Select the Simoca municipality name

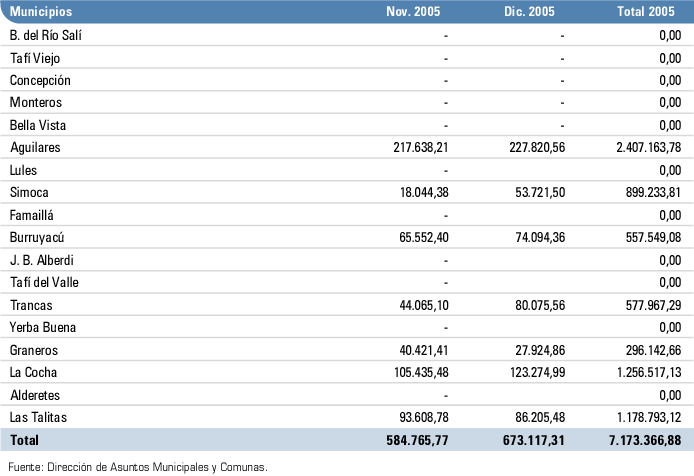30,192
